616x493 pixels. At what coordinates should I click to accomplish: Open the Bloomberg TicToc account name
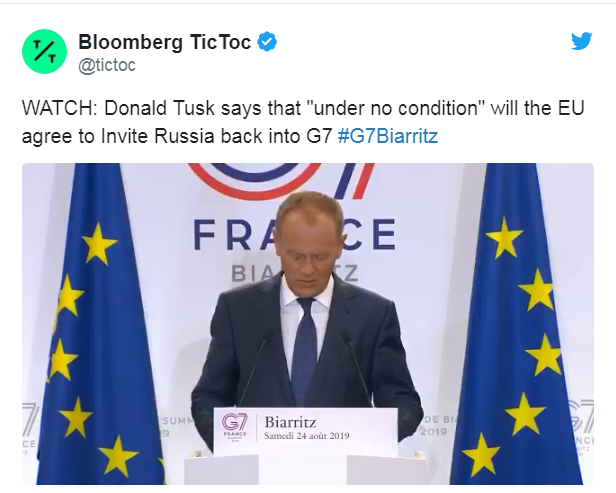(165, 42)
